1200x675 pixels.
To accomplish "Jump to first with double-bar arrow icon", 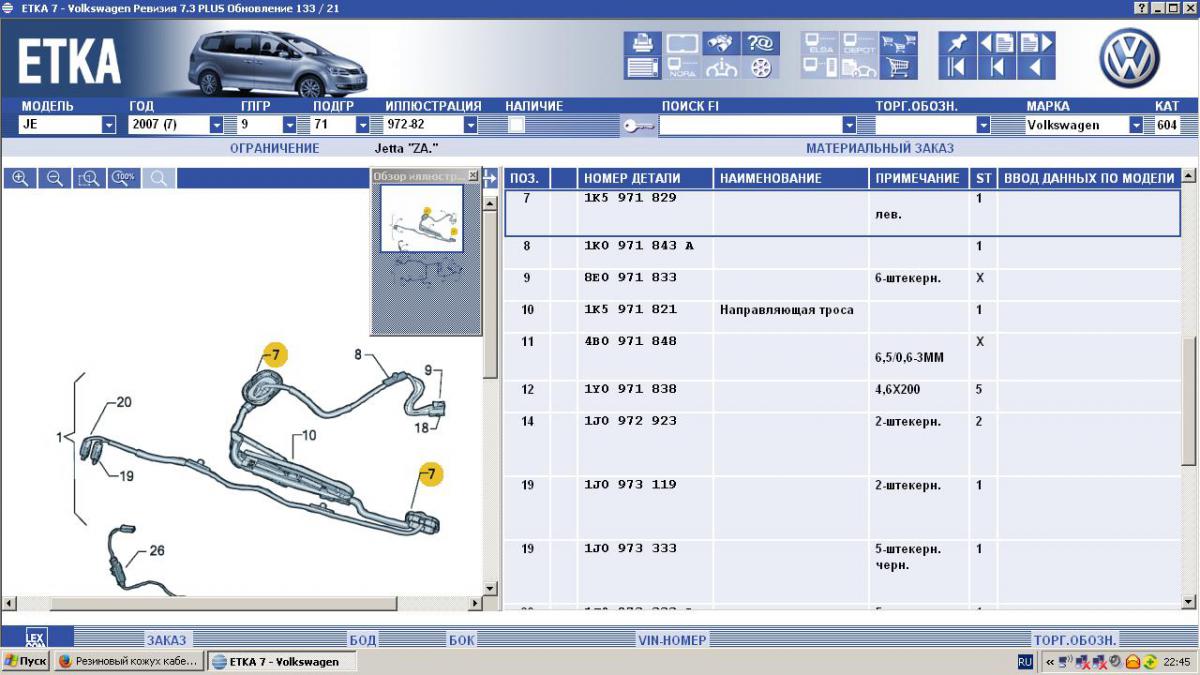I will (x=956, y=68).
